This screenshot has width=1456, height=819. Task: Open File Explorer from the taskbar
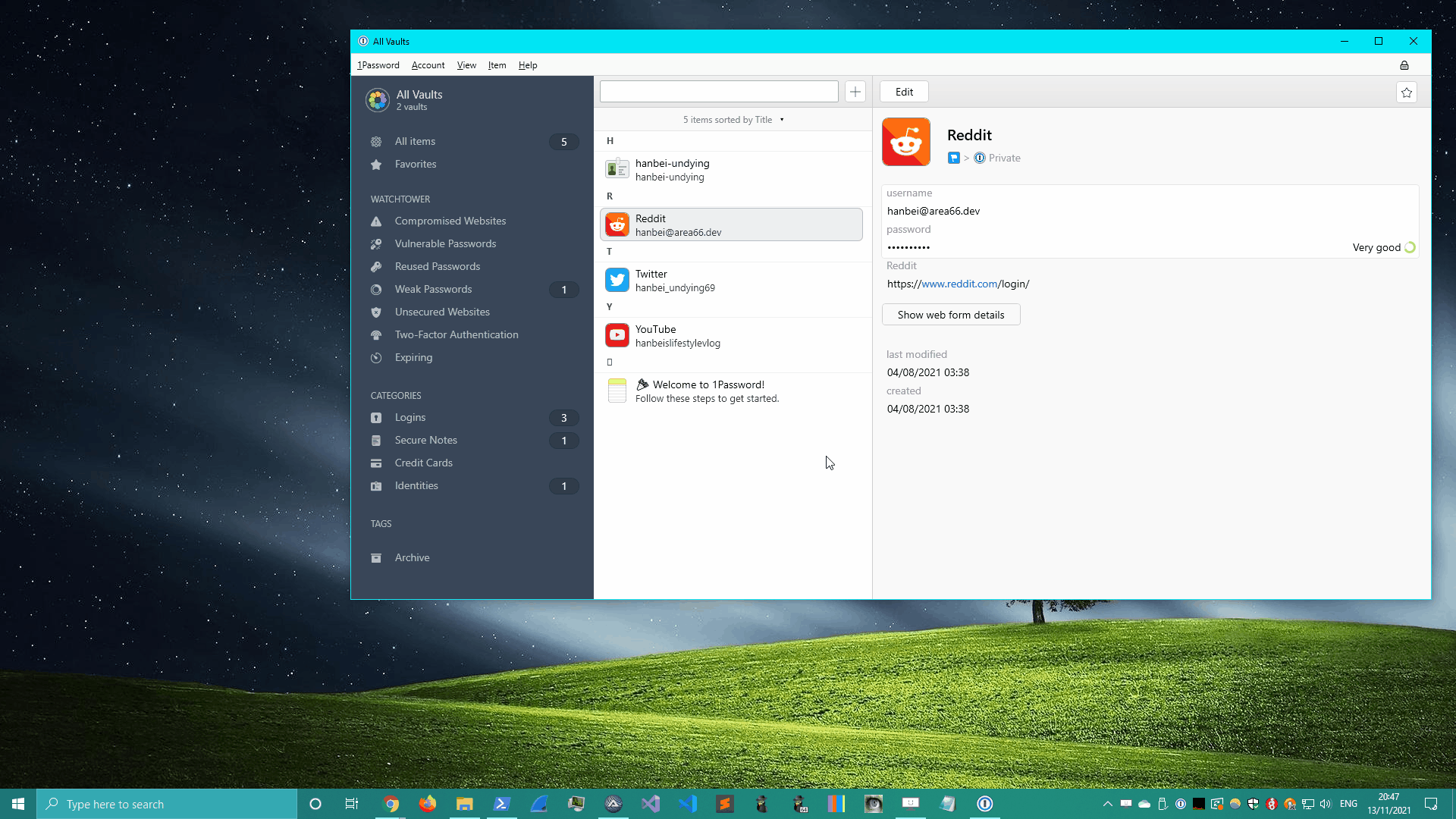(x=465, y=804)
